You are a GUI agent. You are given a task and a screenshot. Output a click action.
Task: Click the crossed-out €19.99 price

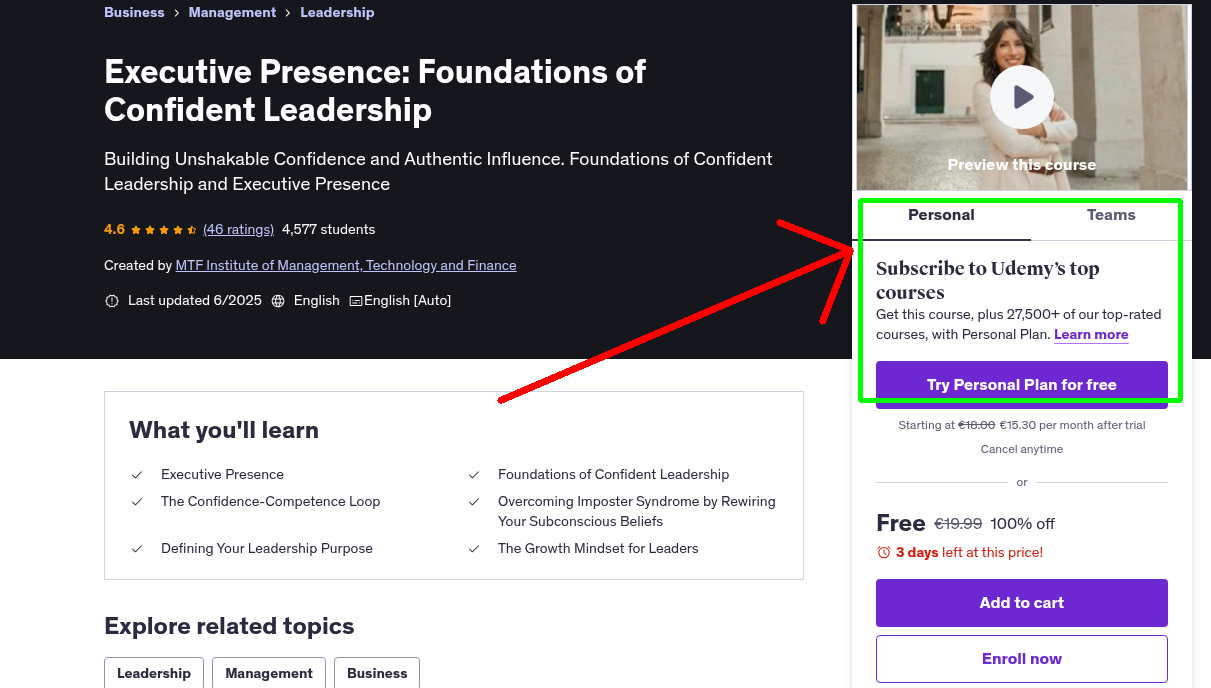[x=958, y=524]
